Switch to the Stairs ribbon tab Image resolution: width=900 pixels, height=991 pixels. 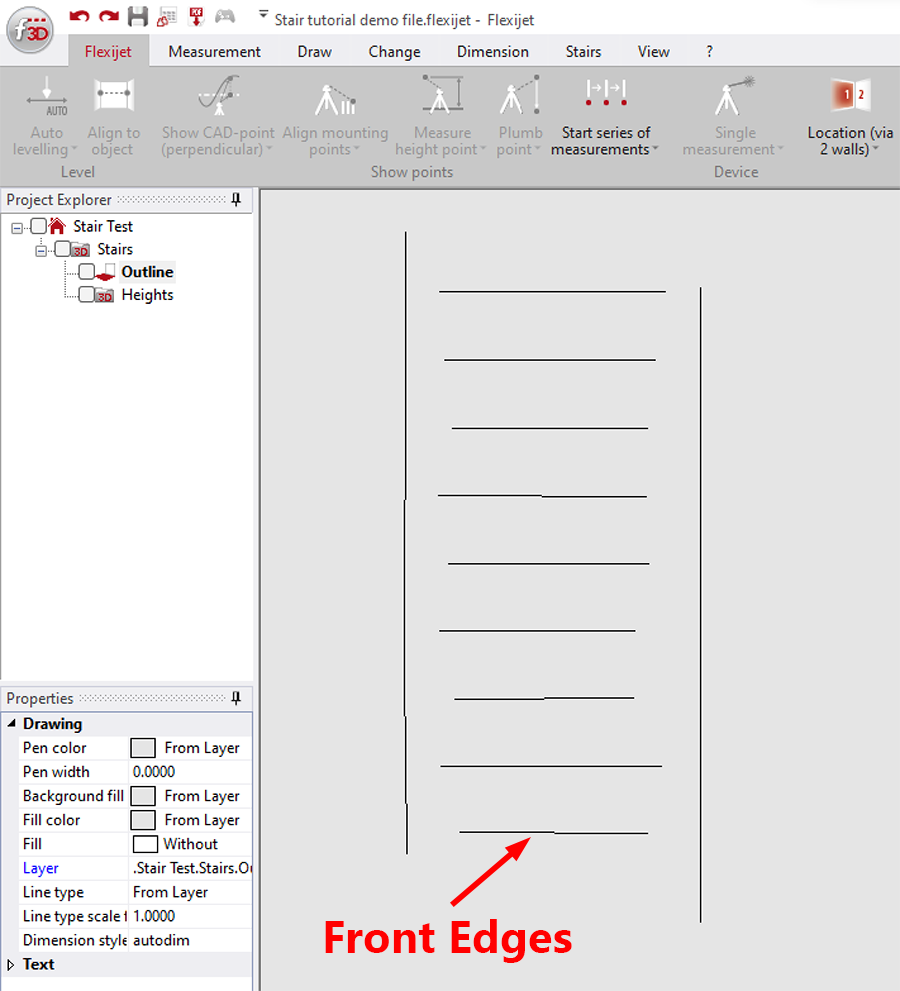pos(583,51)
